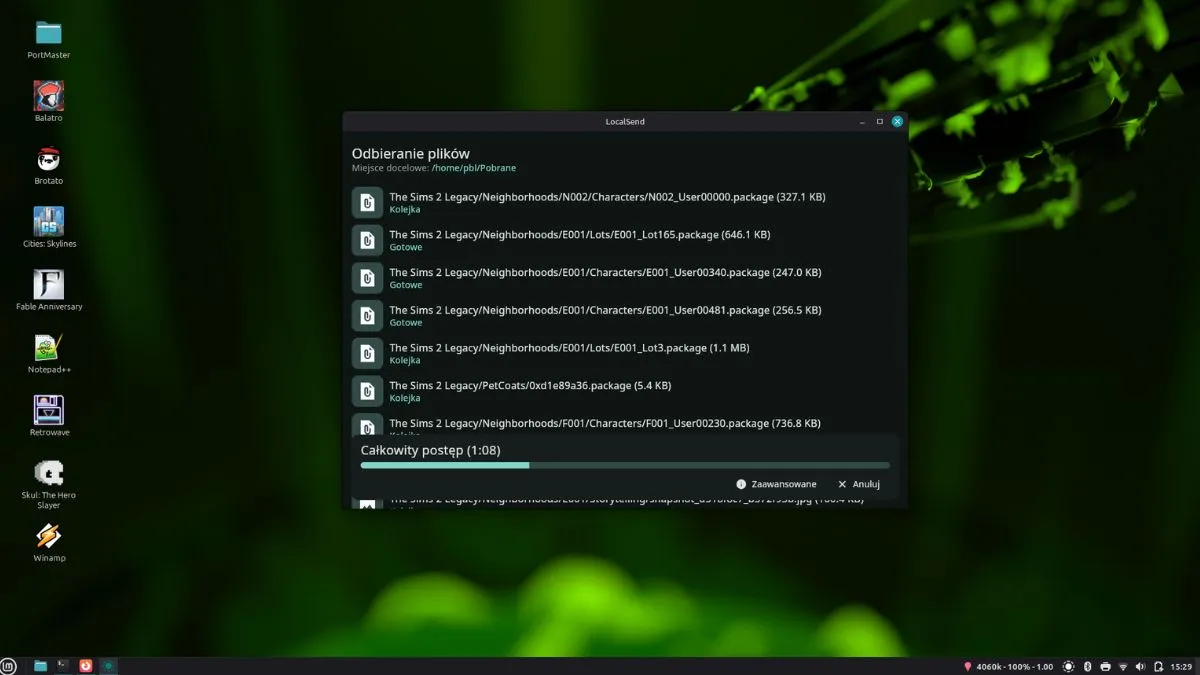Minimize the LocalSend window
The height and width of the screenshot is (675, 1200).
[861, 121]
